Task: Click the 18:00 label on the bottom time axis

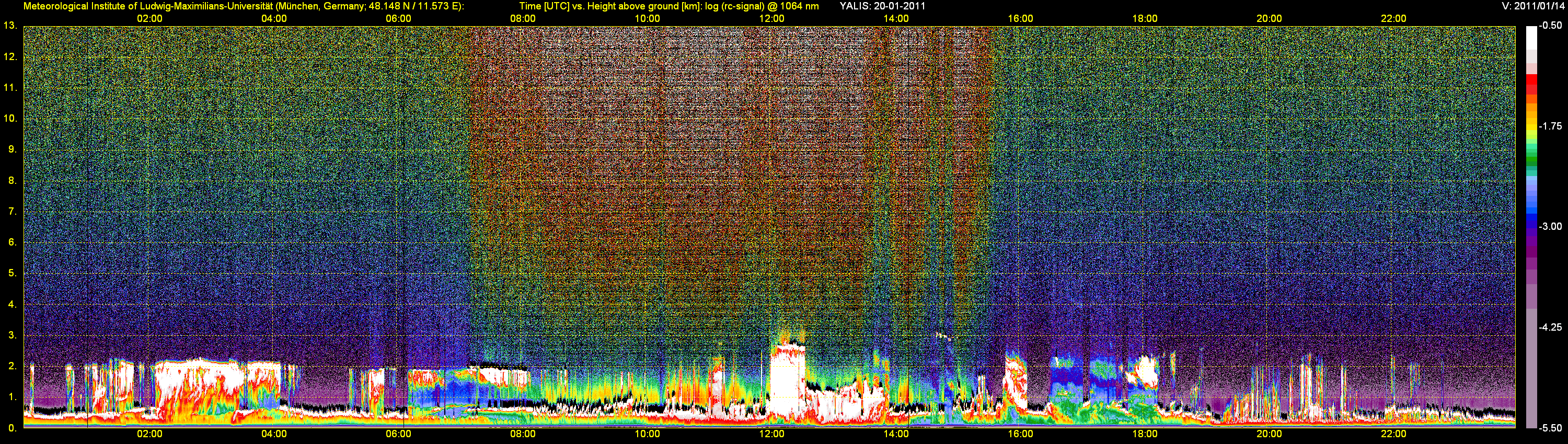Action: tap(1145, 434)
